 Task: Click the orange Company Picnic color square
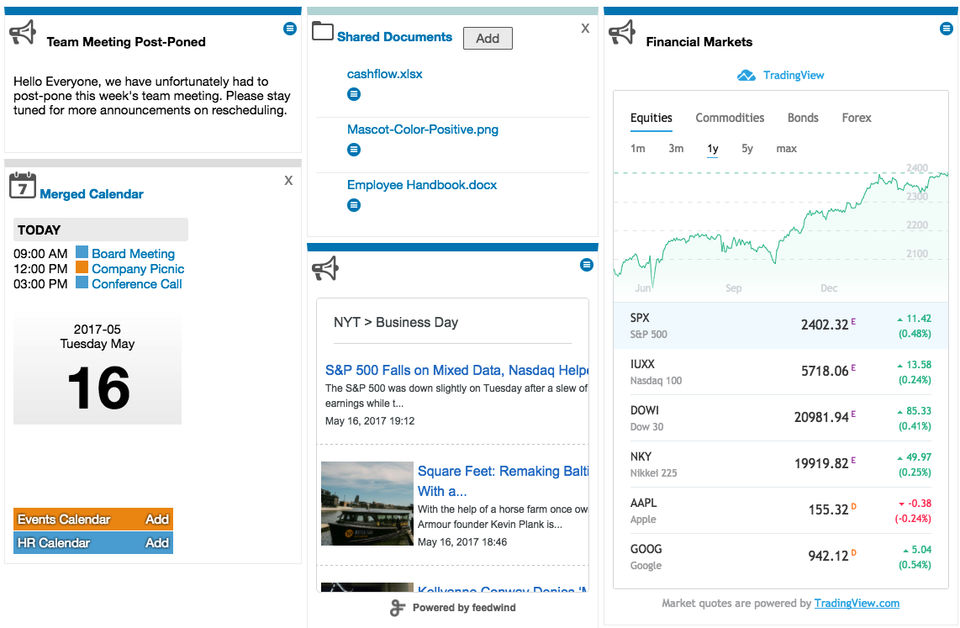tap(82, 268)
